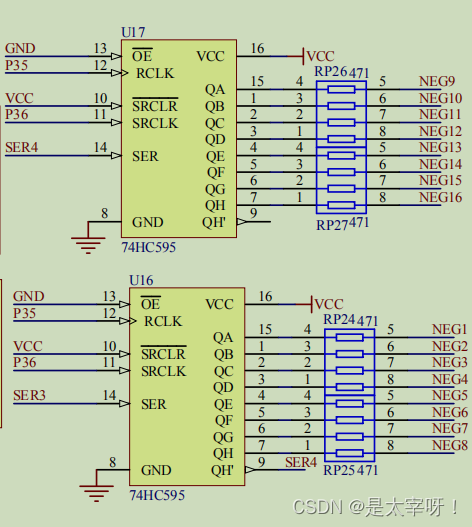Click the U17 ground symbol
Screen dimensions: 472x527
(x=88, y=245)
